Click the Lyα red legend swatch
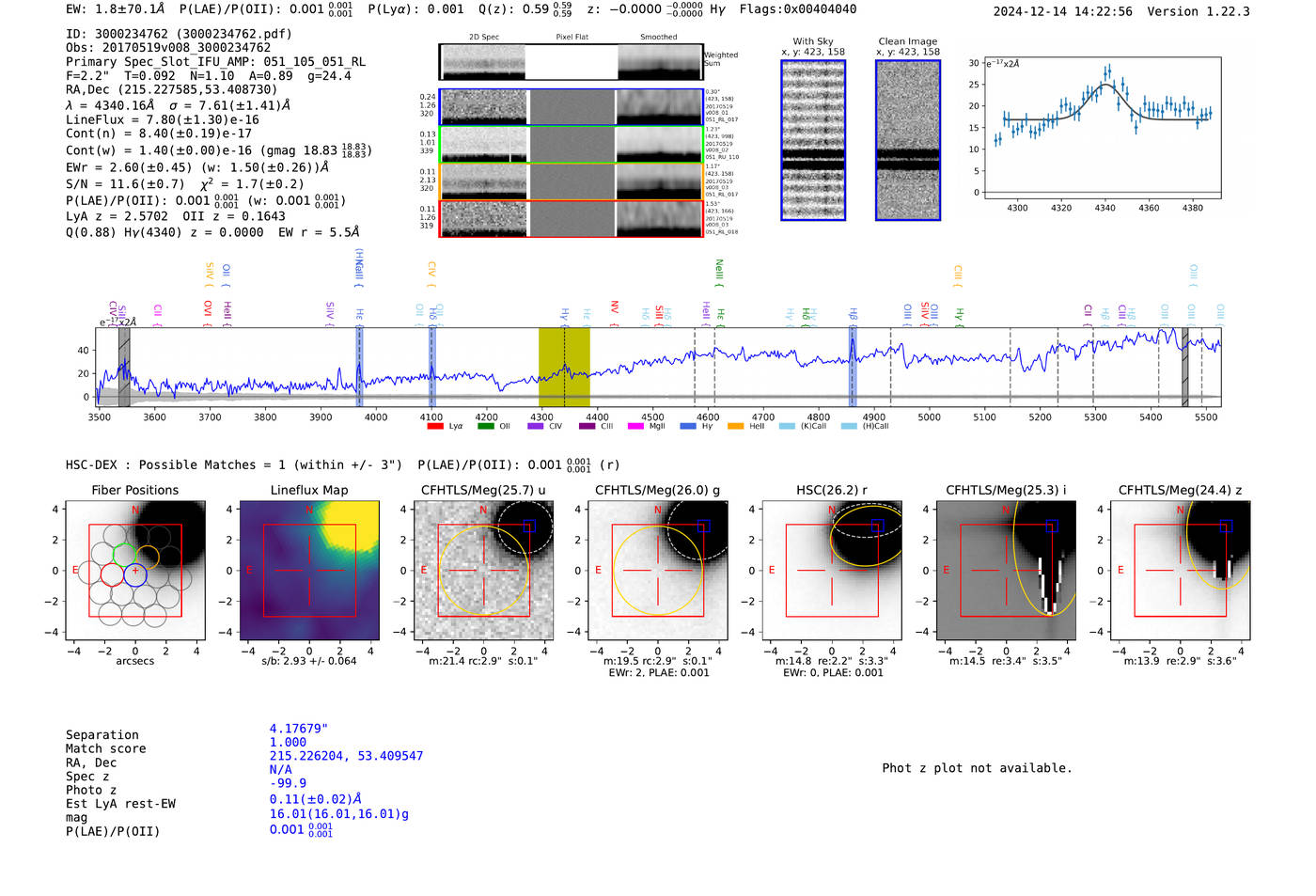The height and width of the screenshot is (896, 1316). [x=434, y=426]
